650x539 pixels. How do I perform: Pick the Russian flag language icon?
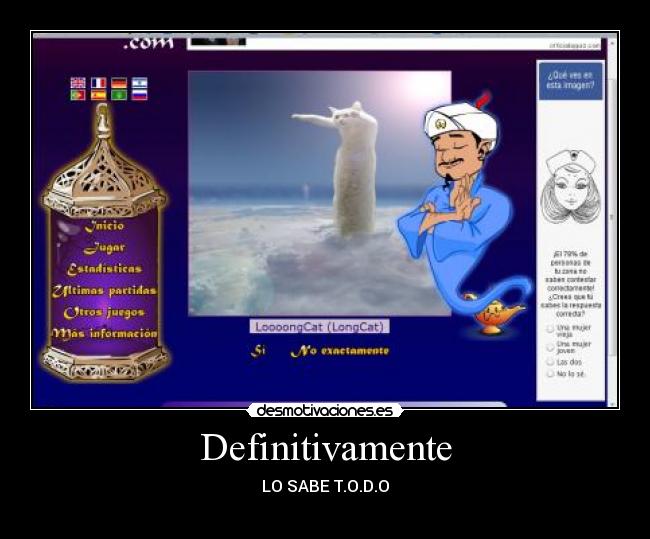140,95
